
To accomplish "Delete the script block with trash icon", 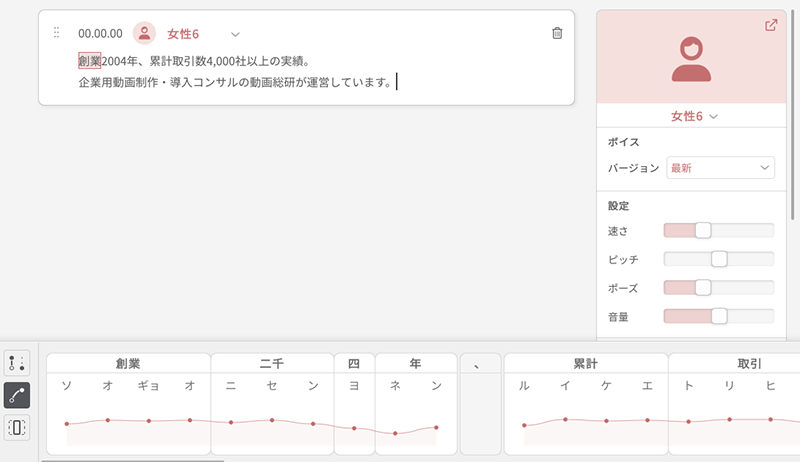I will tap(557, 33).
